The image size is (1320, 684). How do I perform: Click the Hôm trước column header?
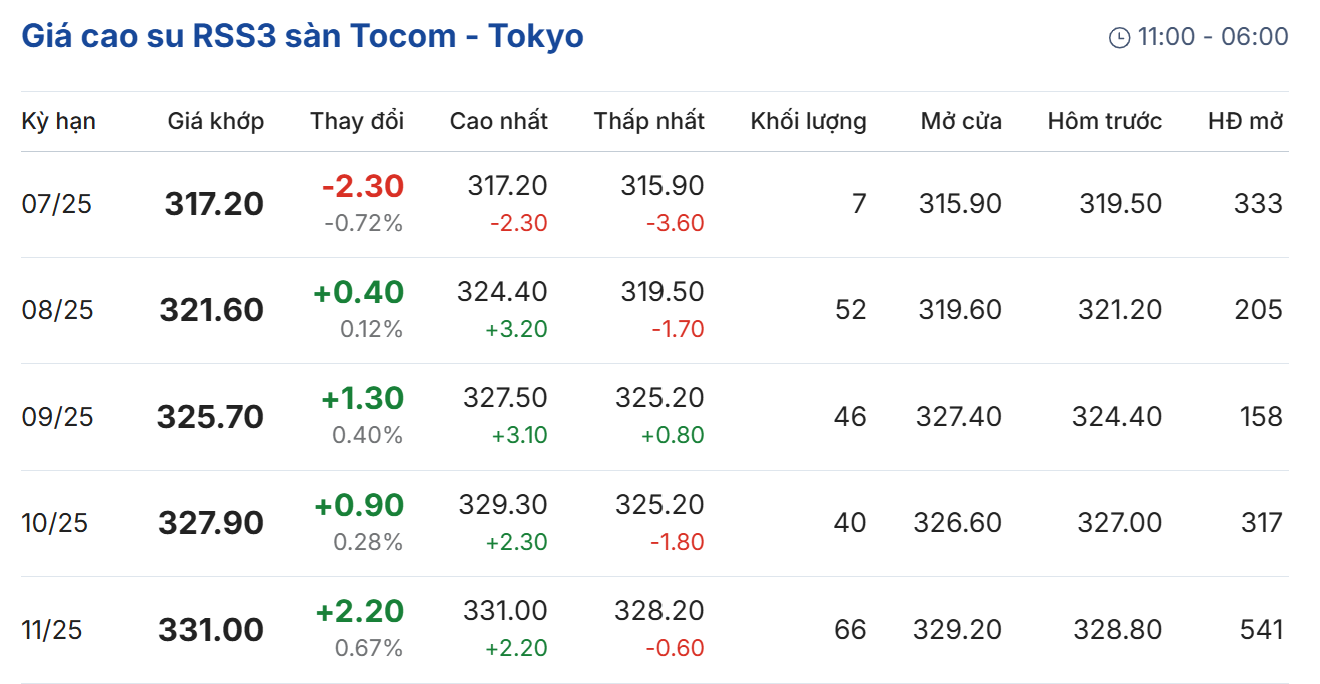[1104, 122]
